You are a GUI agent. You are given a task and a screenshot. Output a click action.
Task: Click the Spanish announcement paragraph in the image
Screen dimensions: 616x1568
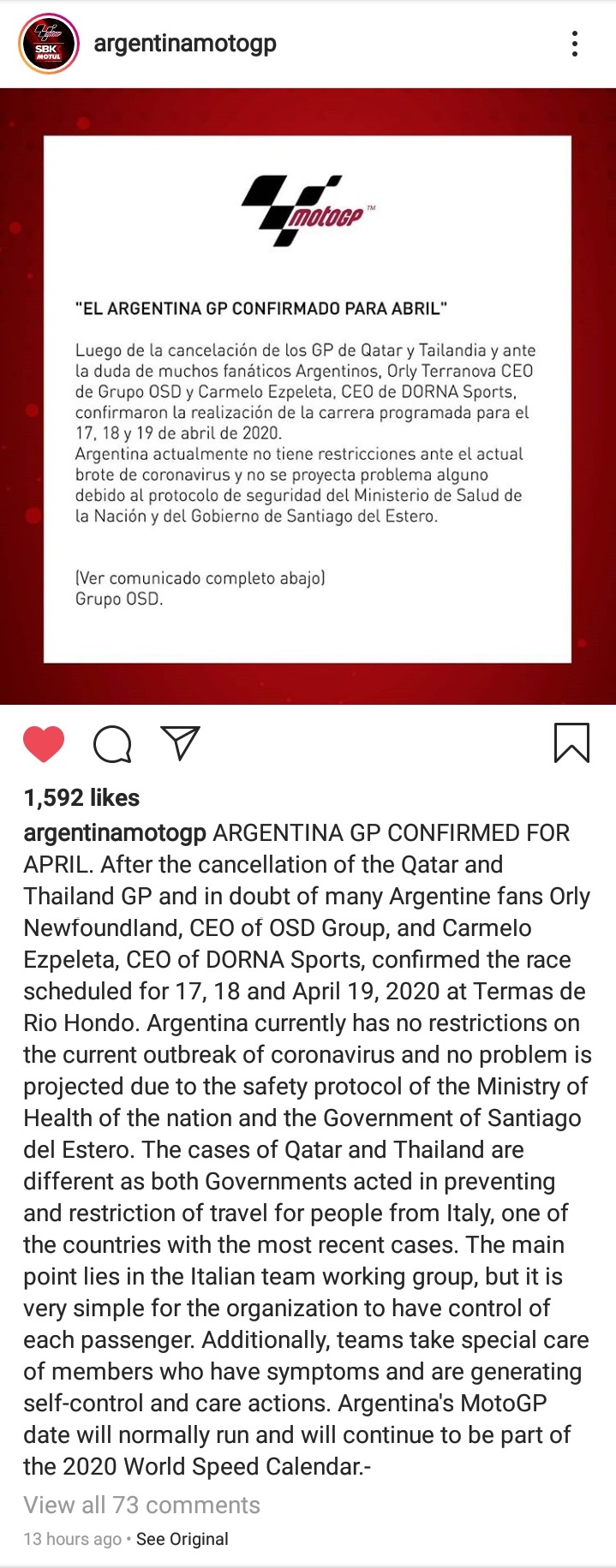(305, 432)
